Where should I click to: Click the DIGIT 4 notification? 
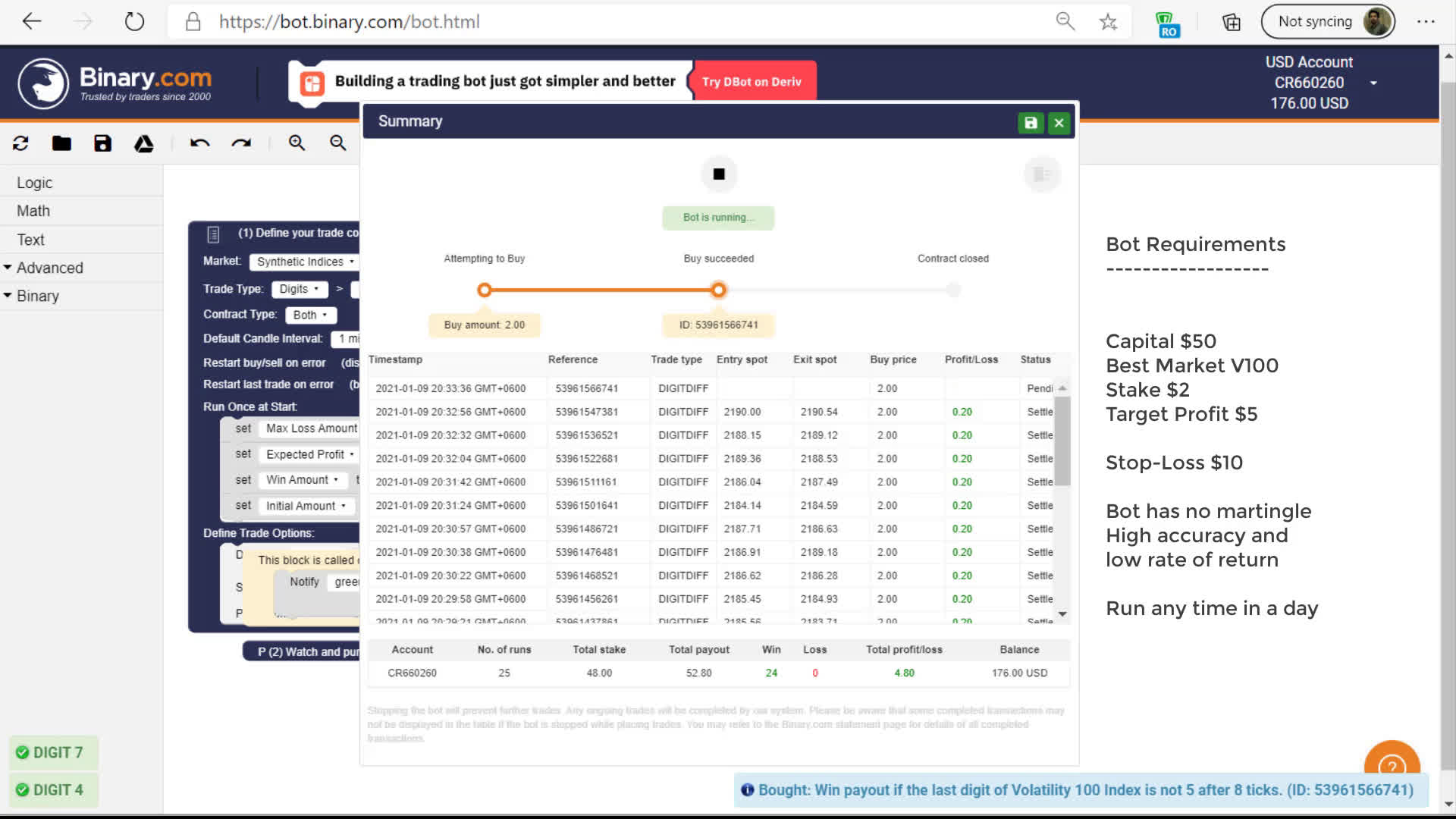tap(54, 790)
